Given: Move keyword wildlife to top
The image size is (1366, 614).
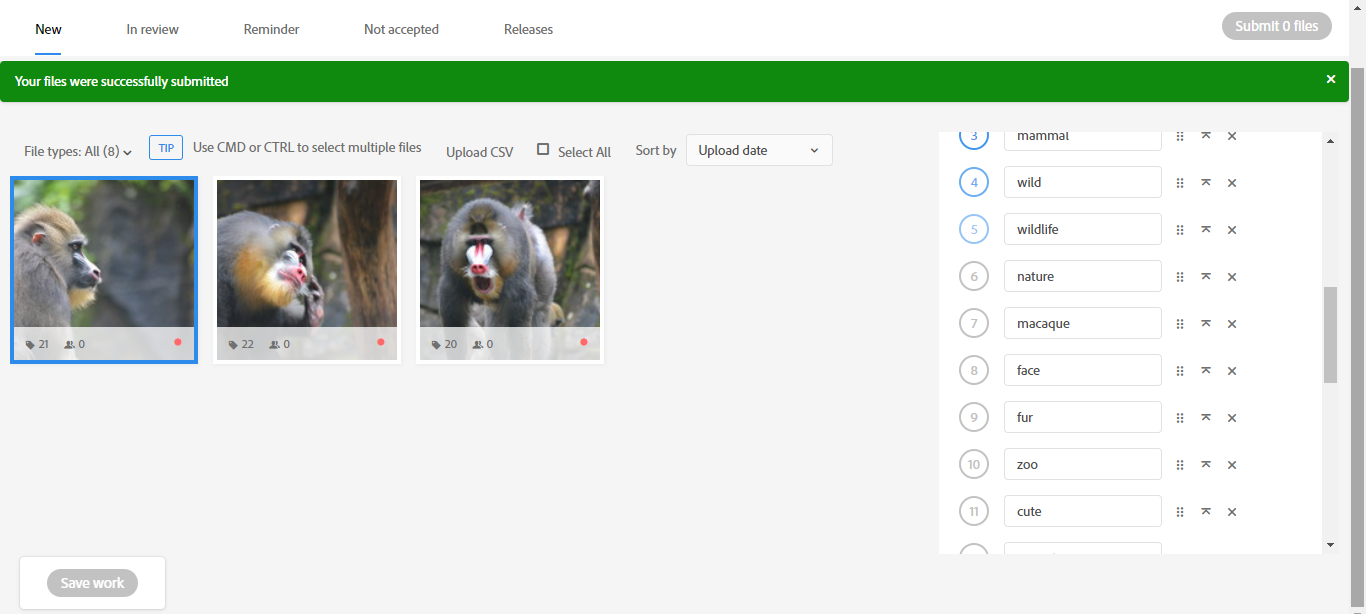Looking at the screenshot, I should pyautogui.click(x=1206, y=229).
